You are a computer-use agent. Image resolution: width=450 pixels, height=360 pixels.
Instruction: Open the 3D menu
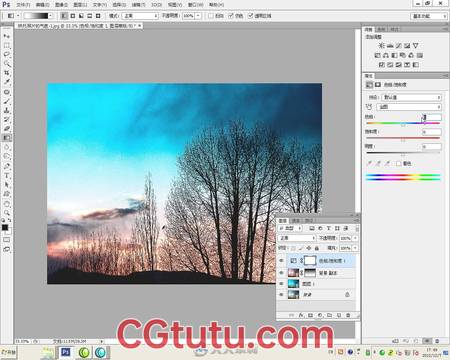tap(156, 5)
